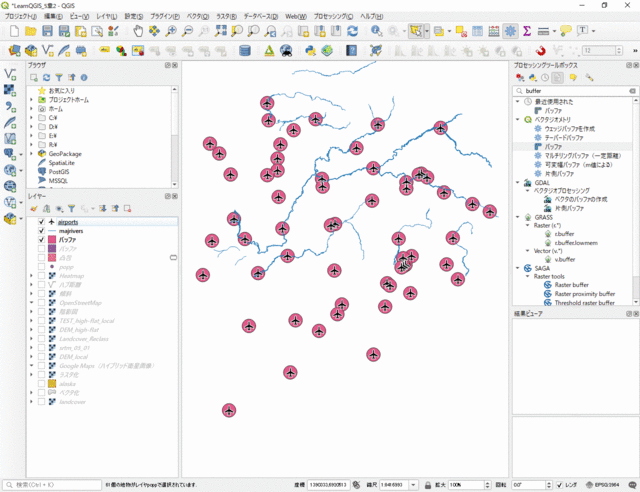The image size is (640, 492).
Task: Enable the alaska layer checkbox
Action: click(x=41, y=383)
